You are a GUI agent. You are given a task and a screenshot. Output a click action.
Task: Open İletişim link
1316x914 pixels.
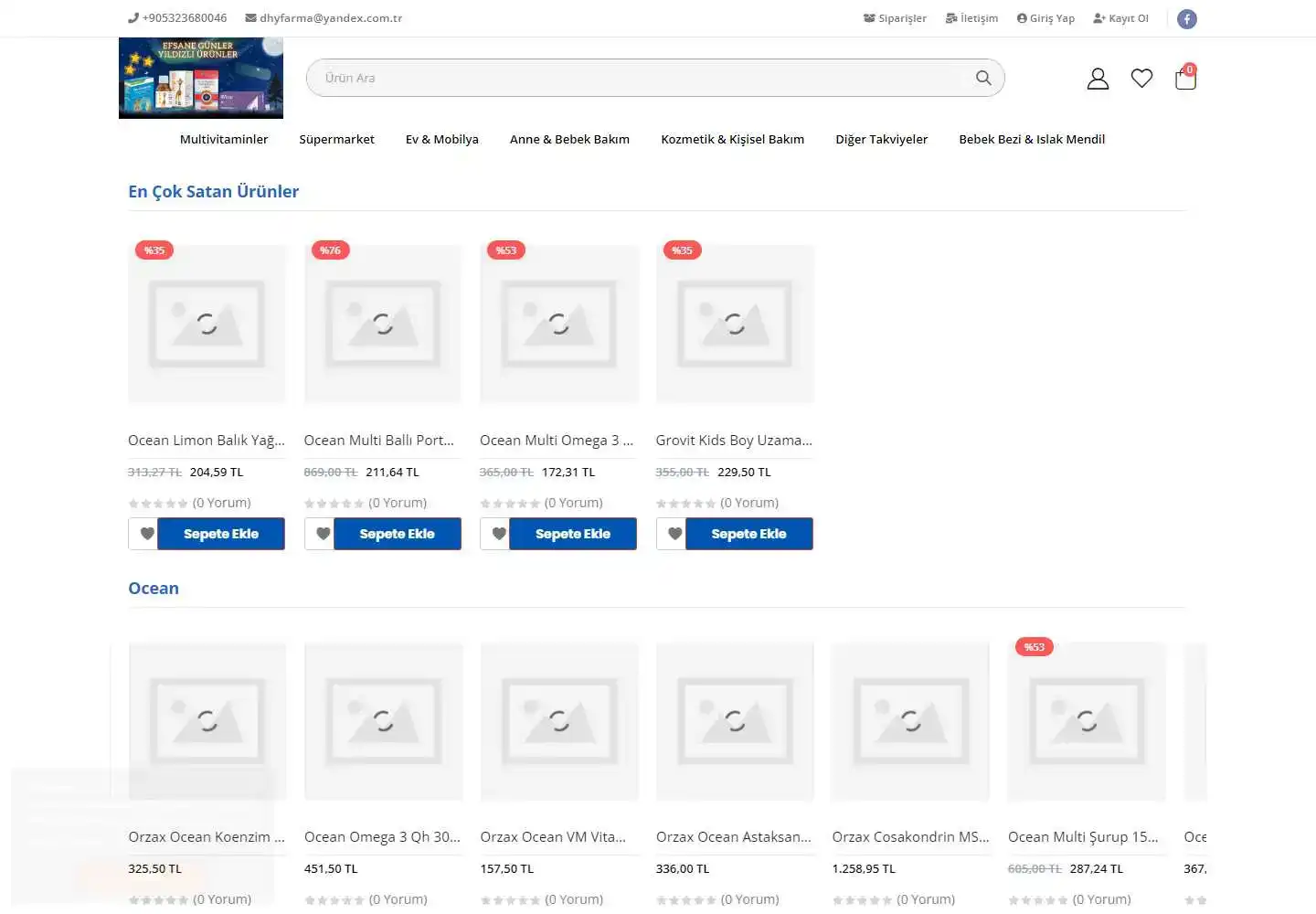point(971,18)
